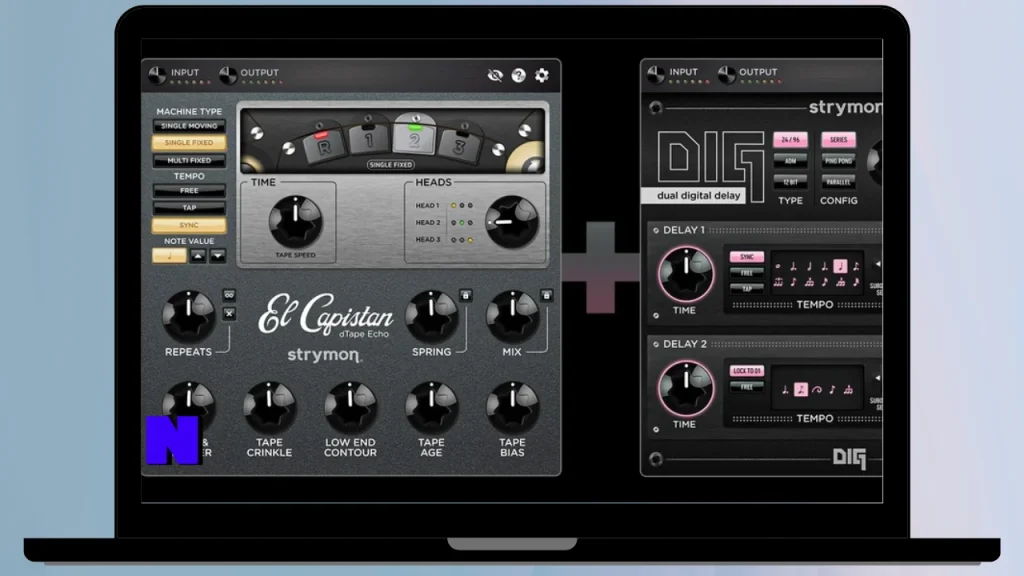Viewport: 1024px width, 576px height.
Task: Click the HEADS selector knob
Action: click(512, 222)
